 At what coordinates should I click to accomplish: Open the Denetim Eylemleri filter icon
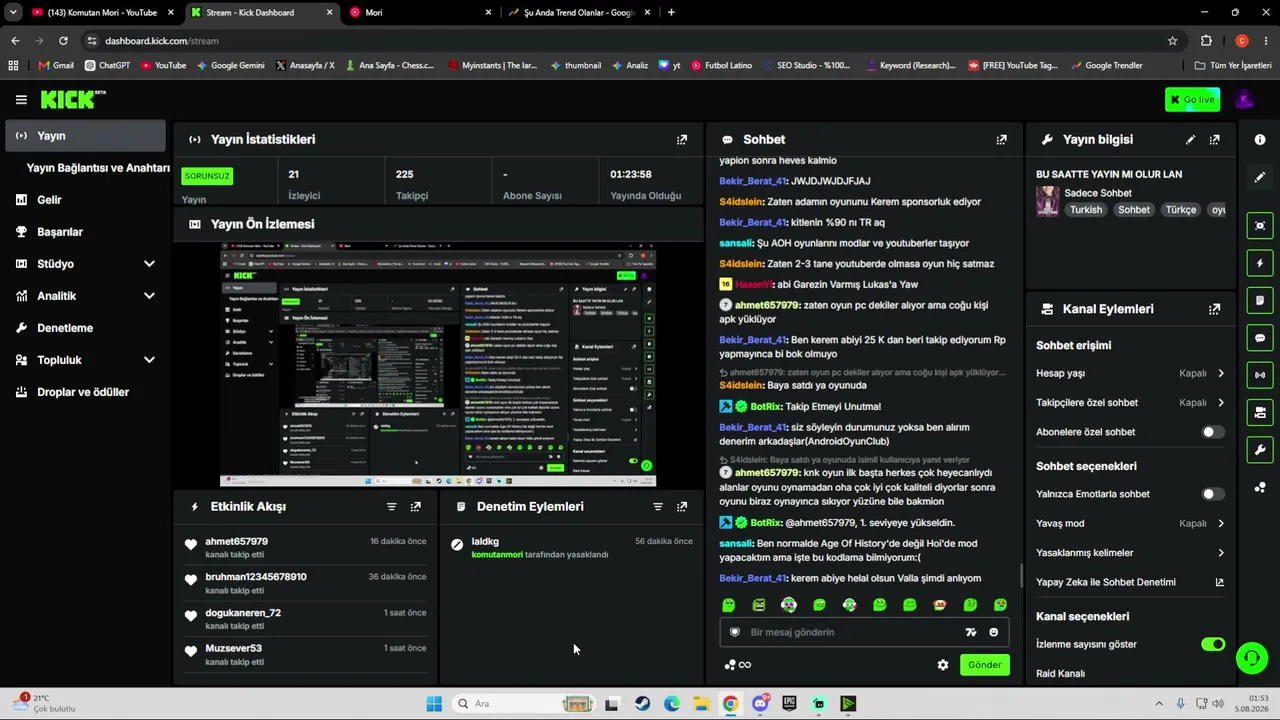click(658, 507)
